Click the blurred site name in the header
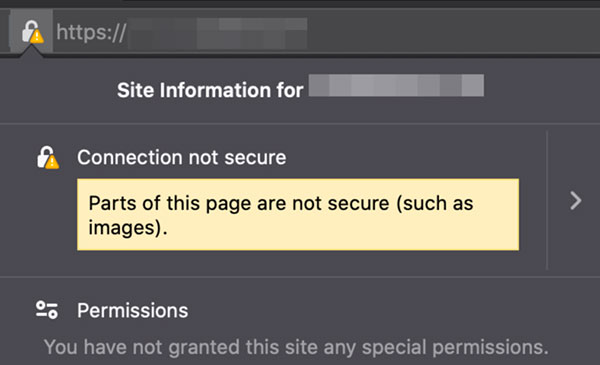This screenshot has height=365, width=600. coord(396,86)
